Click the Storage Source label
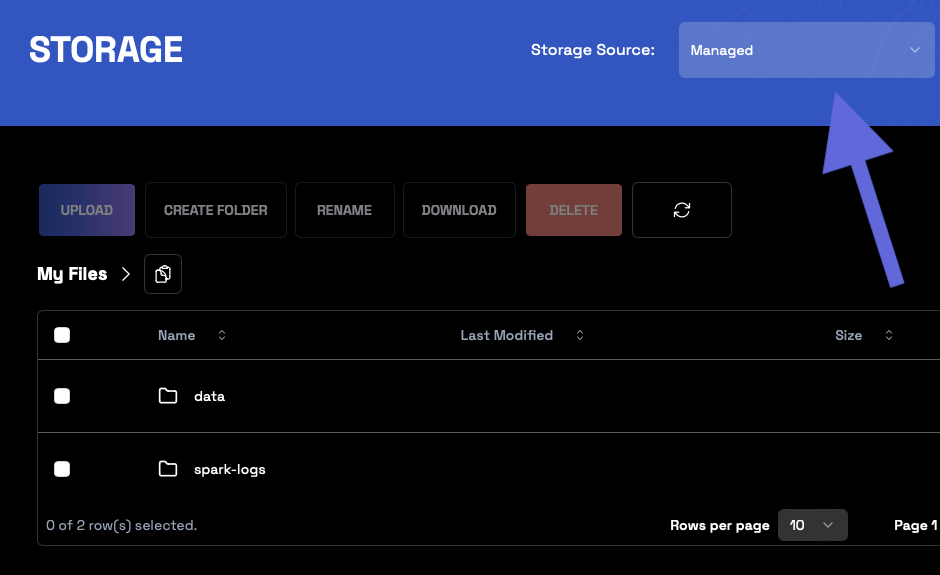 pyautogui.click(x=593, y=50)
